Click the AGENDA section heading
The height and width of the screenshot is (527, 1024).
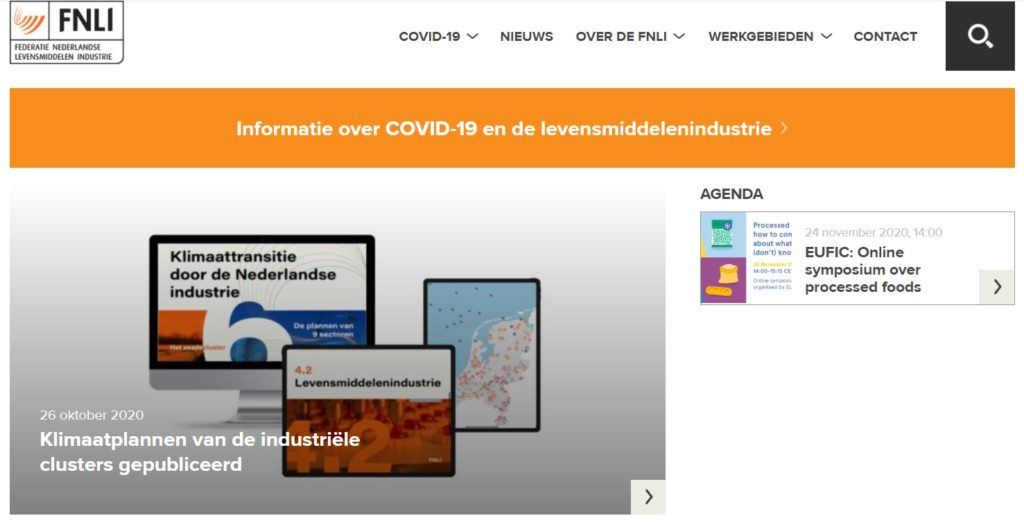coord(731,194)
